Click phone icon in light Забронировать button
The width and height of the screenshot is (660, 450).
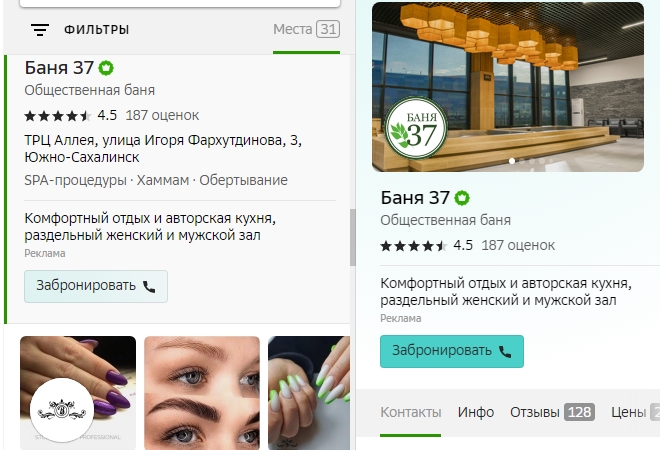click(x=149, y=287)
